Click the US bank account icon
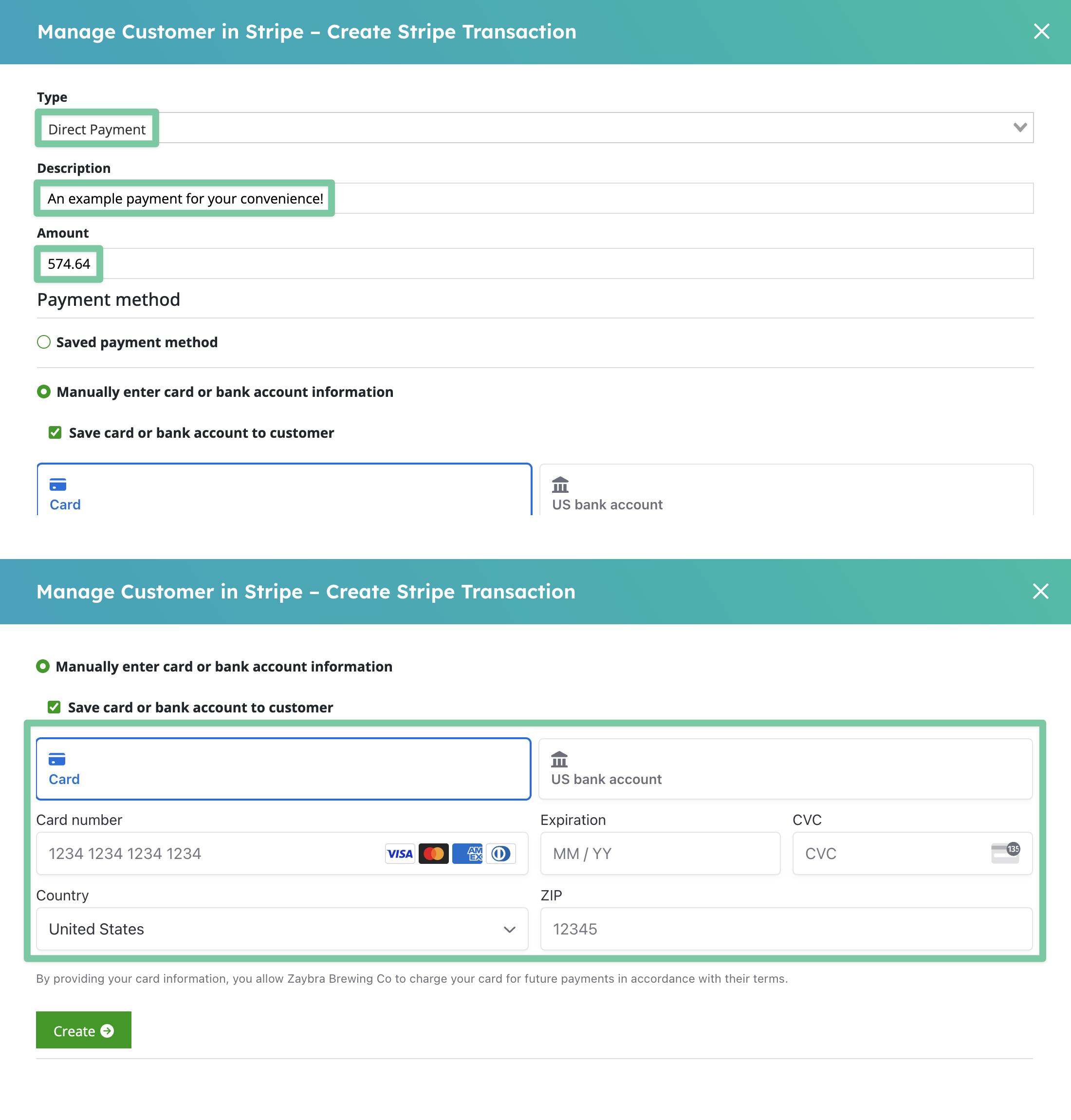This screenshot has height=1120, width=1071. click(x=560, y=485)
